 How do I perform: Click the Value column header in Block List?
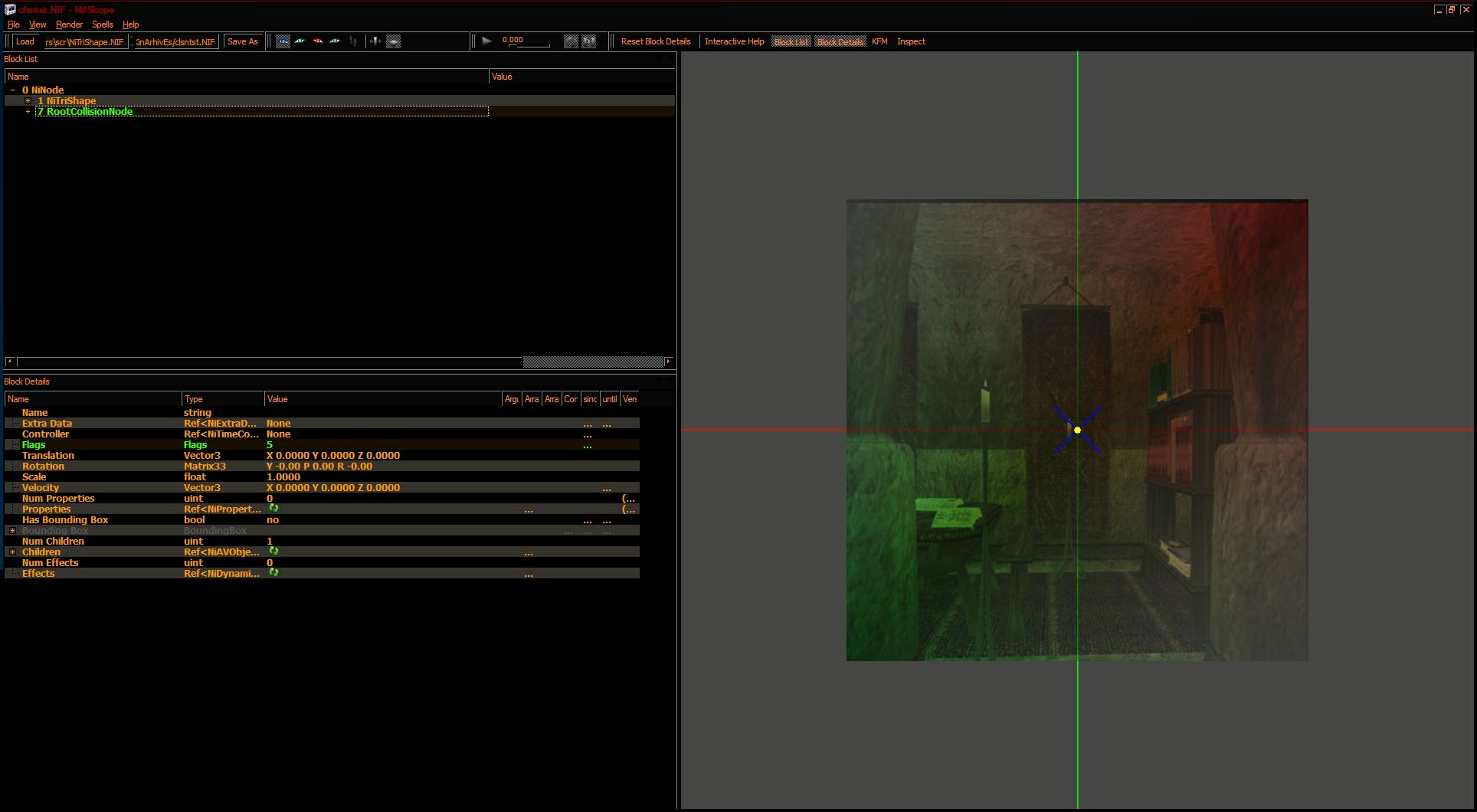(x=582, y=76)
